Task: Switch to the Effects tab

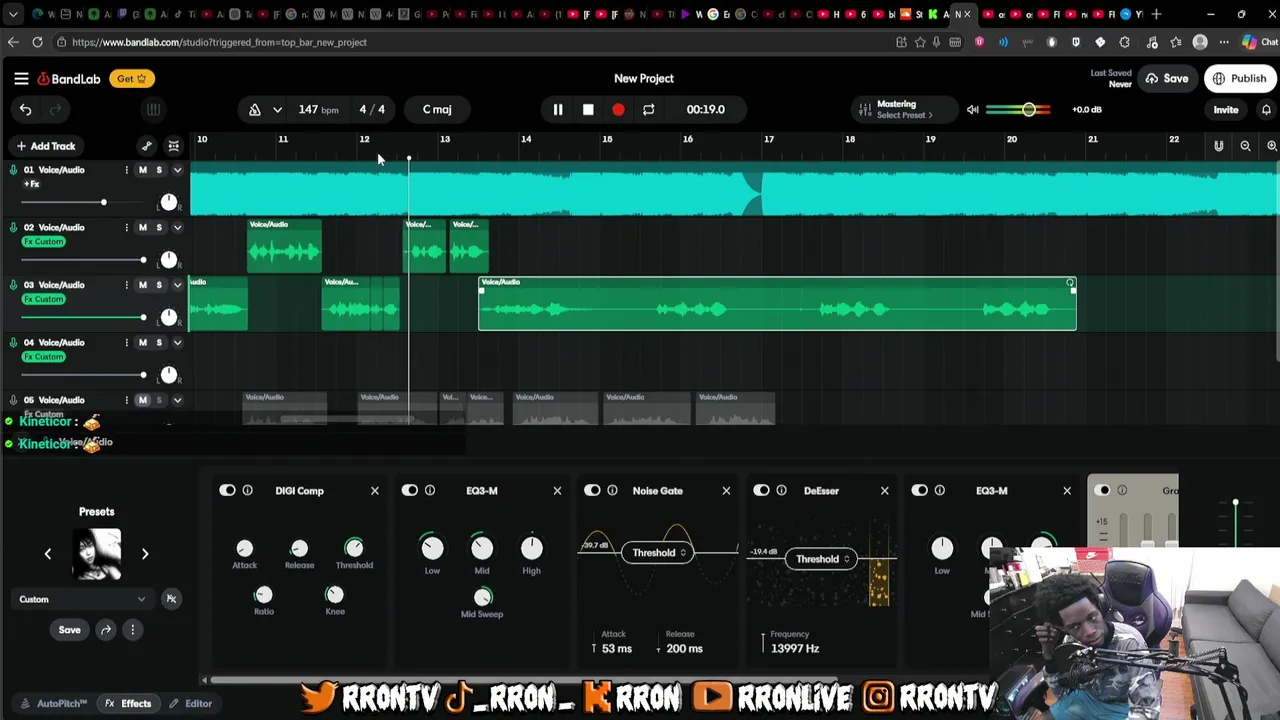Action: [129, 703]
